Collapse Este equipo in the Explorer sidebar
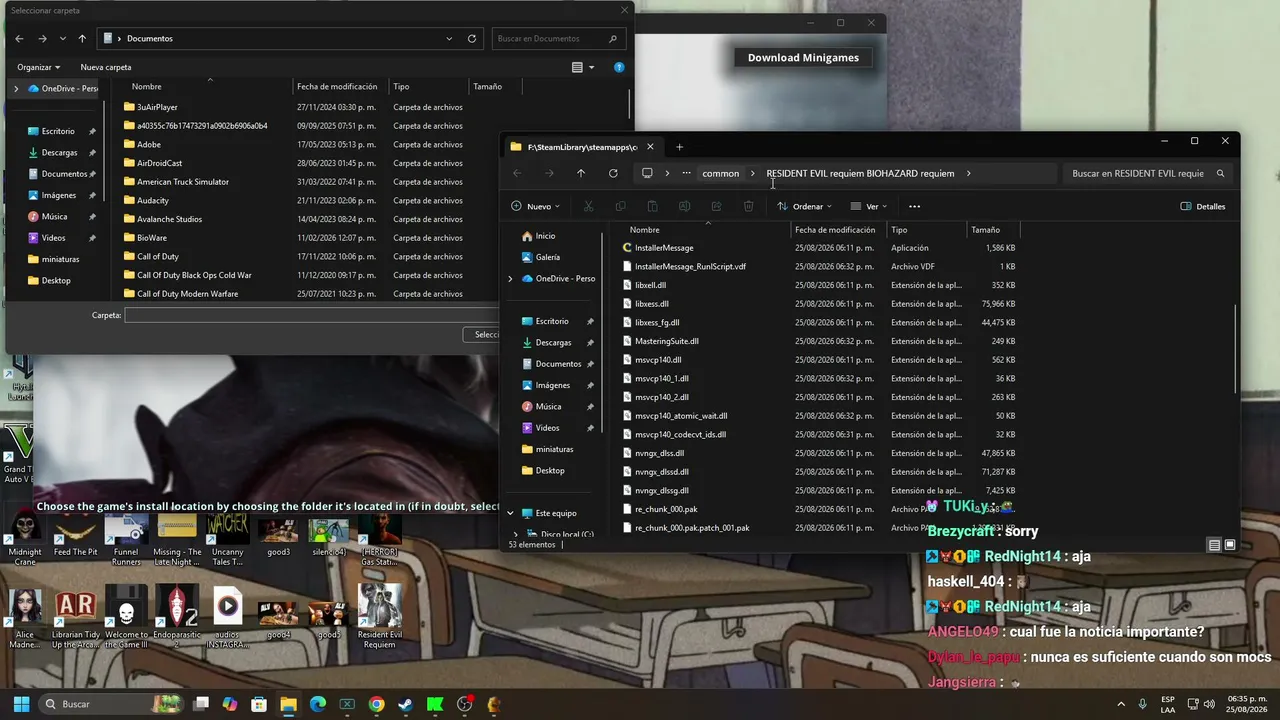The image size is (1280, 720). click(x=510, y=513)
